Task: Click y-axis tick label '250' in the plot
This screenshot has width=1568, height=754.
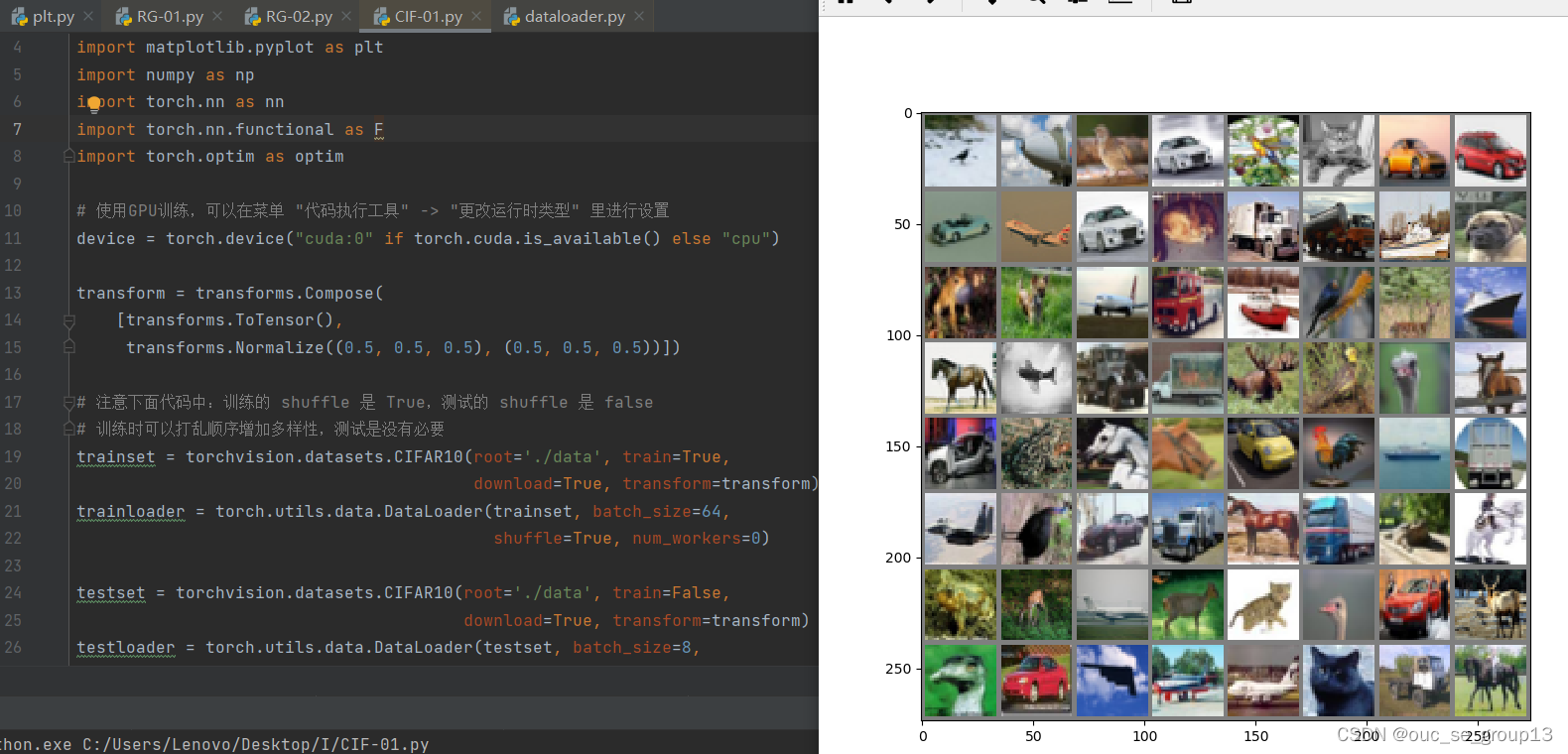Action: pyautogui.click(x=898, y=669)
